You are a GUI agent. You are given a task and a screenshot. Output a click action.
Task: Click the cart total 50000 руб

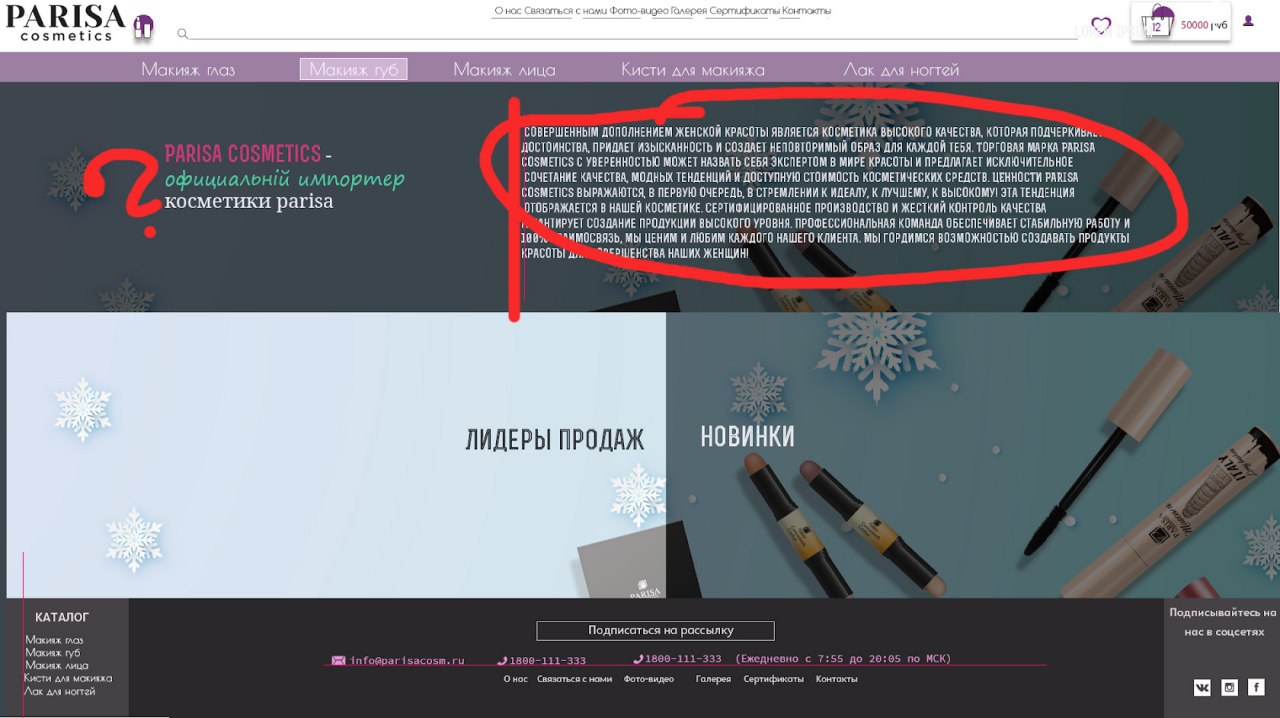[1204, 26]
